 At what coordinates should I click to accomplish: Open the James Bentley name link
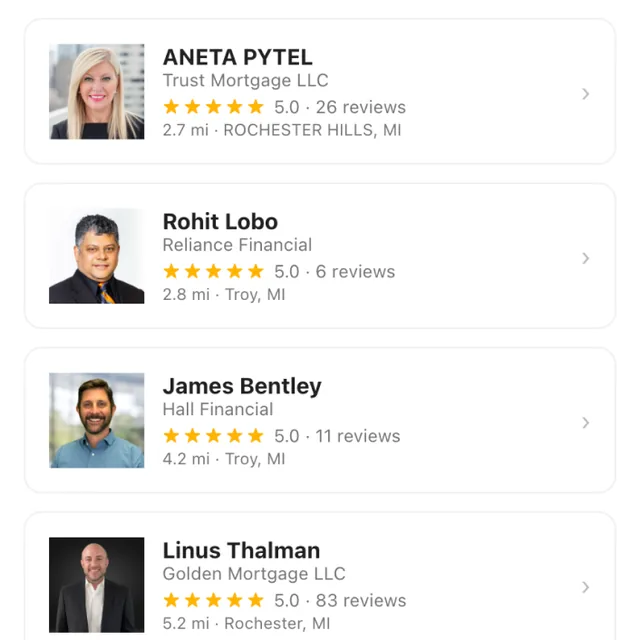coord(242,386)
